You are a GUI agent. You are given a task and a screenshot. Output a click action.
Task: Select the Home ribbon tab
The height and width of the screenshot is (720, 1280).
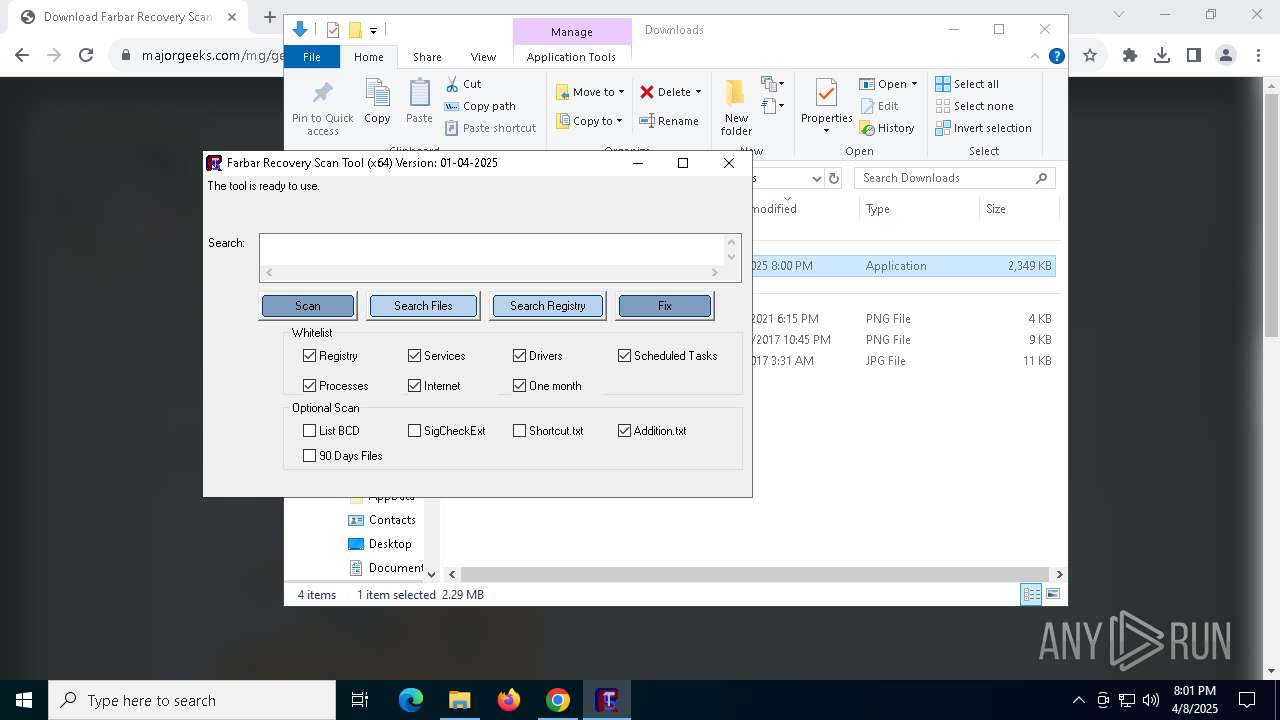(x=368, y=57)
